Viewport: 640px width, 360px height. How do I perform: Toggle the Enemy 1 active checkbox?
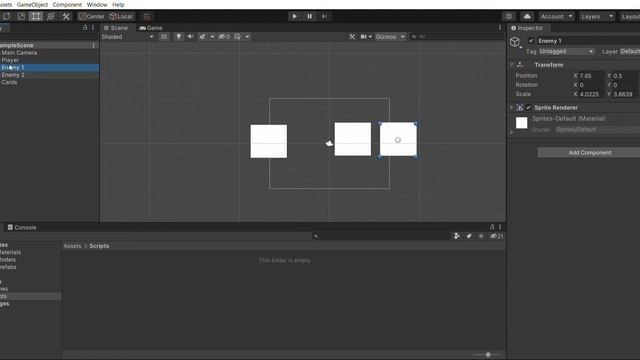coord(531,40)
